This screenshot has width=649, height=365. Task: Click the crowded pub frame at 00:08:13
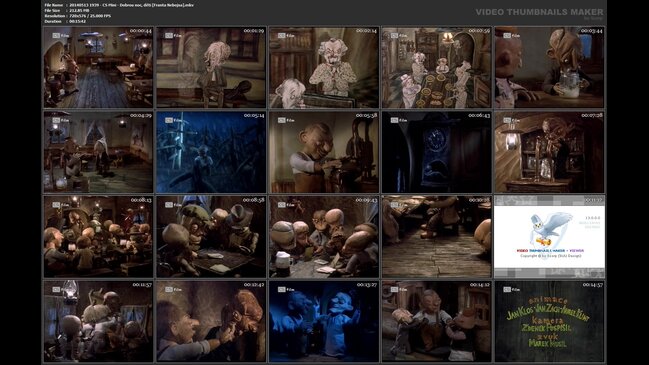pyautogui.click(x=98, y=237)
